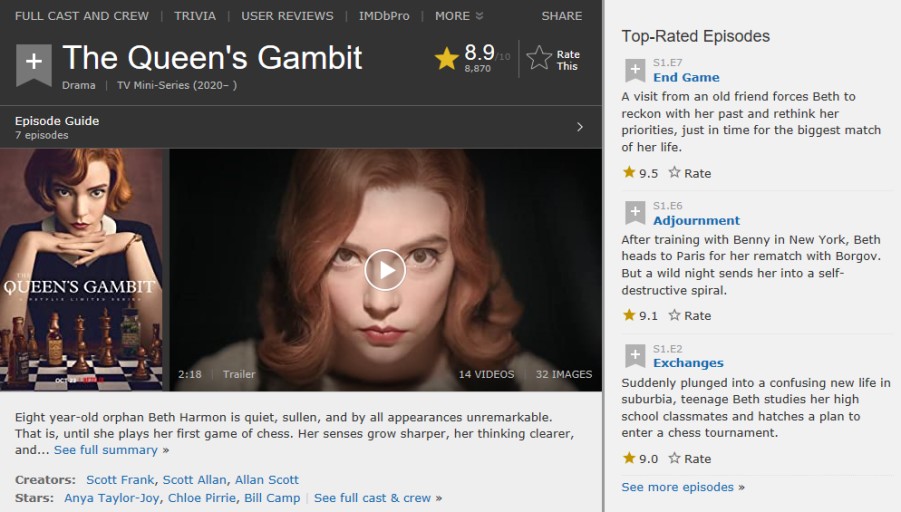The height and width of the screenshot is (512, 901).
Task: Click the S1.E6 episode label
Action: pyautogui.click(x=667, y=206)
